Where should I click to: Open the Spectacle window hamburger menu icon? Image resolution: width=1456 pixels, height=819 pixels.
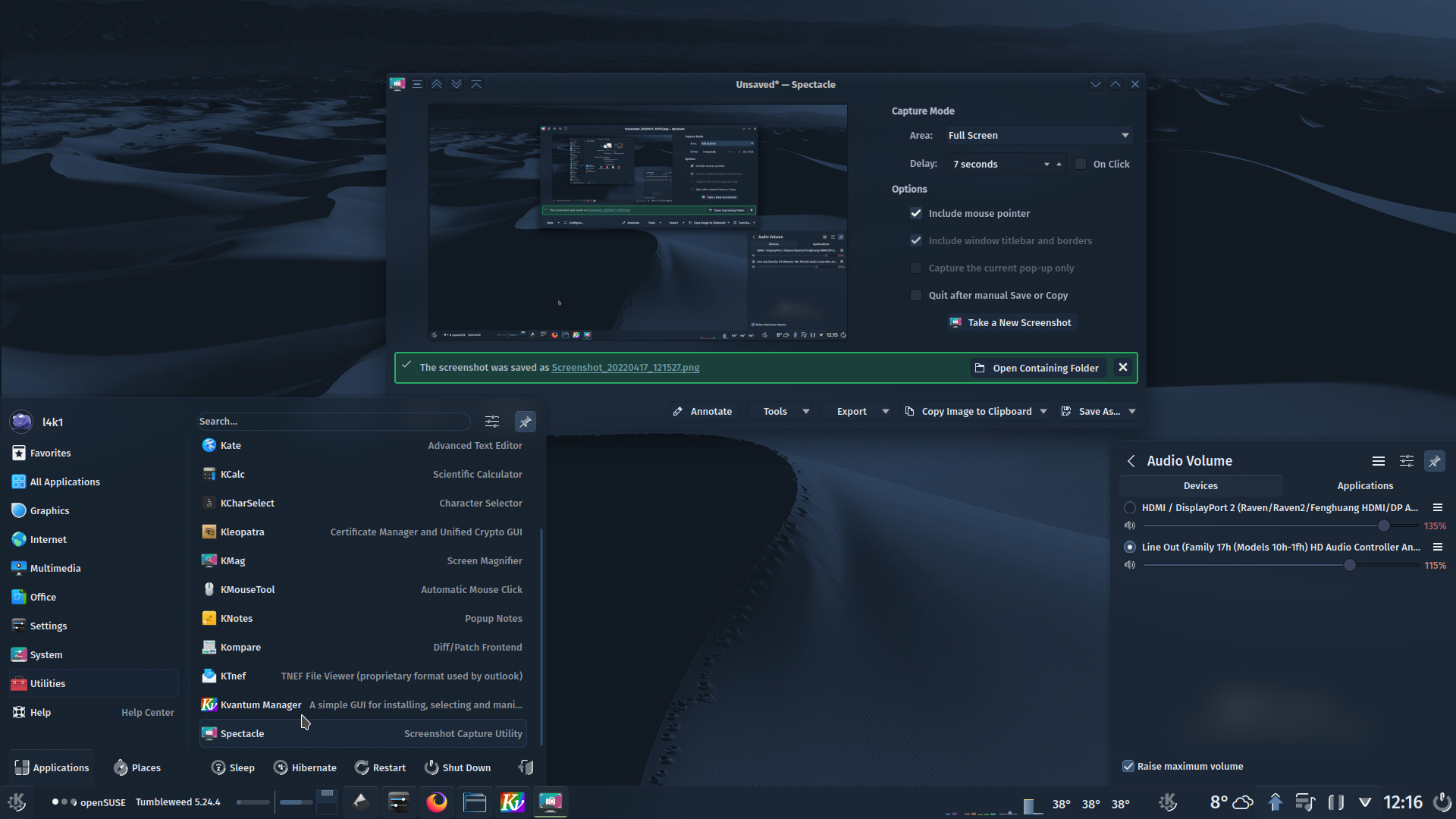(x=417, y=84)
